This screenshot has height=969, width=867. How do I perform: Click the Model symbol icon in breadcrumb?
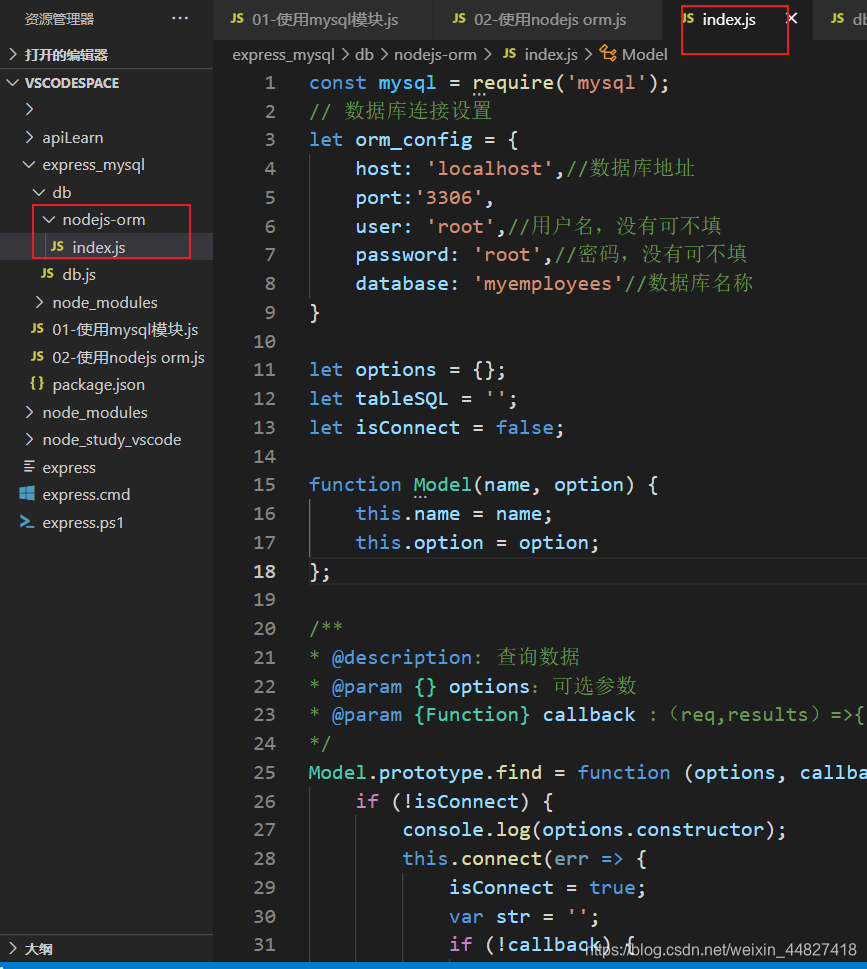[608, 54]
